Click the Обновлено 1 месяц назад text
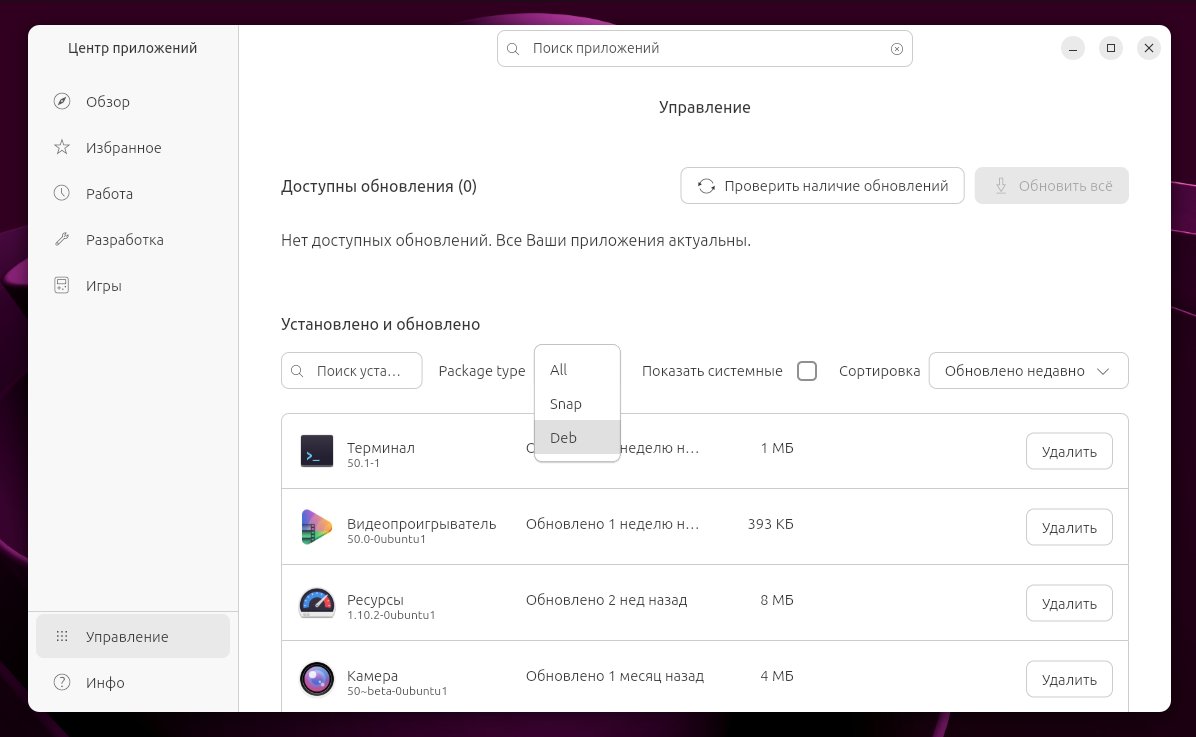Image resolution: width=1196 pixels, height=737 pixels. point(615,676)
